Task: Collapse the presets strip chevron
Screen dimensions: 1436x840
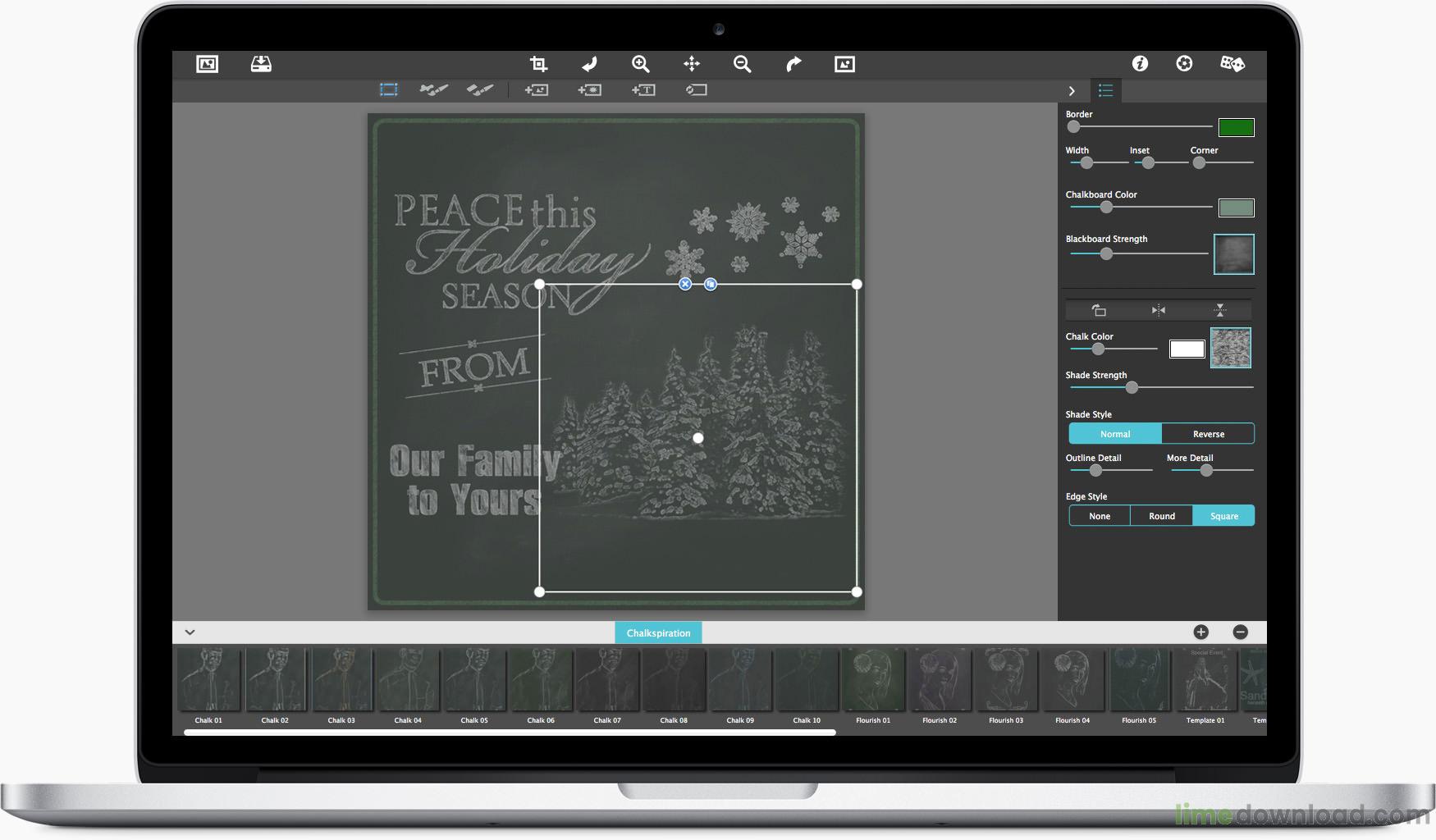Action: [190, 632]
